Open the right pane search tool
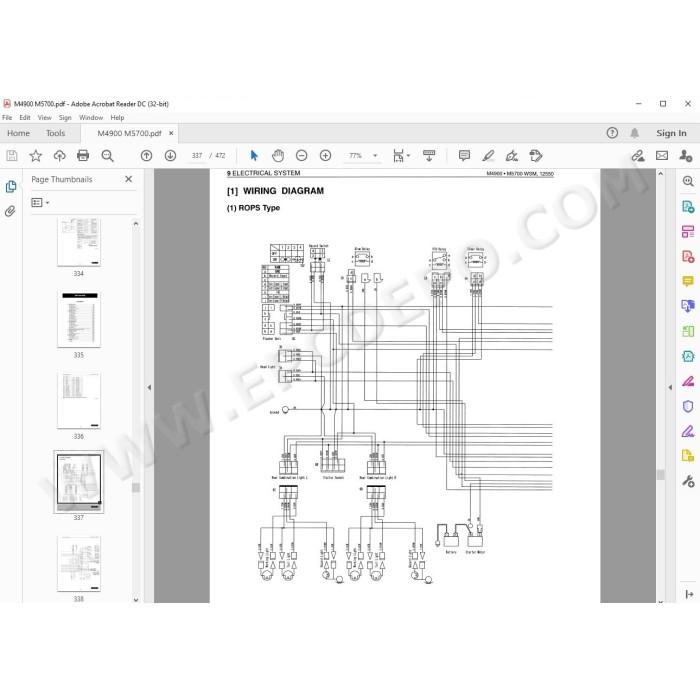 coord(688,181)
